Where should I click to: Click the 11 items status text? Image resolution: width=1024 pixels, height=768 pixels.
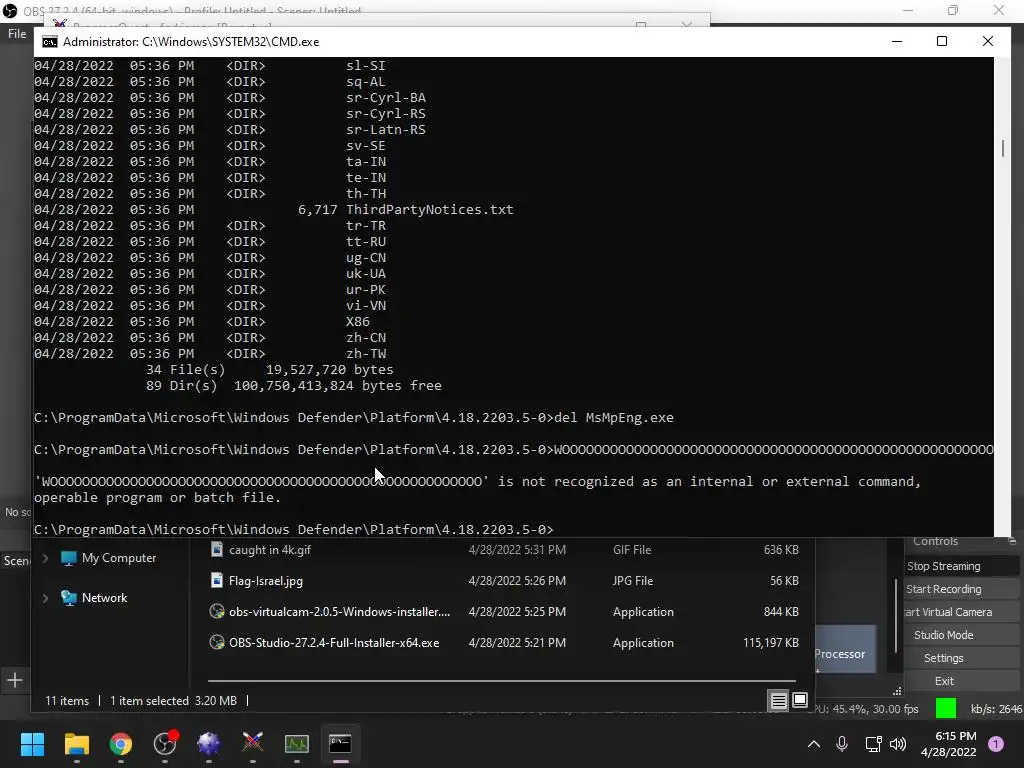(x=67, y=701)
